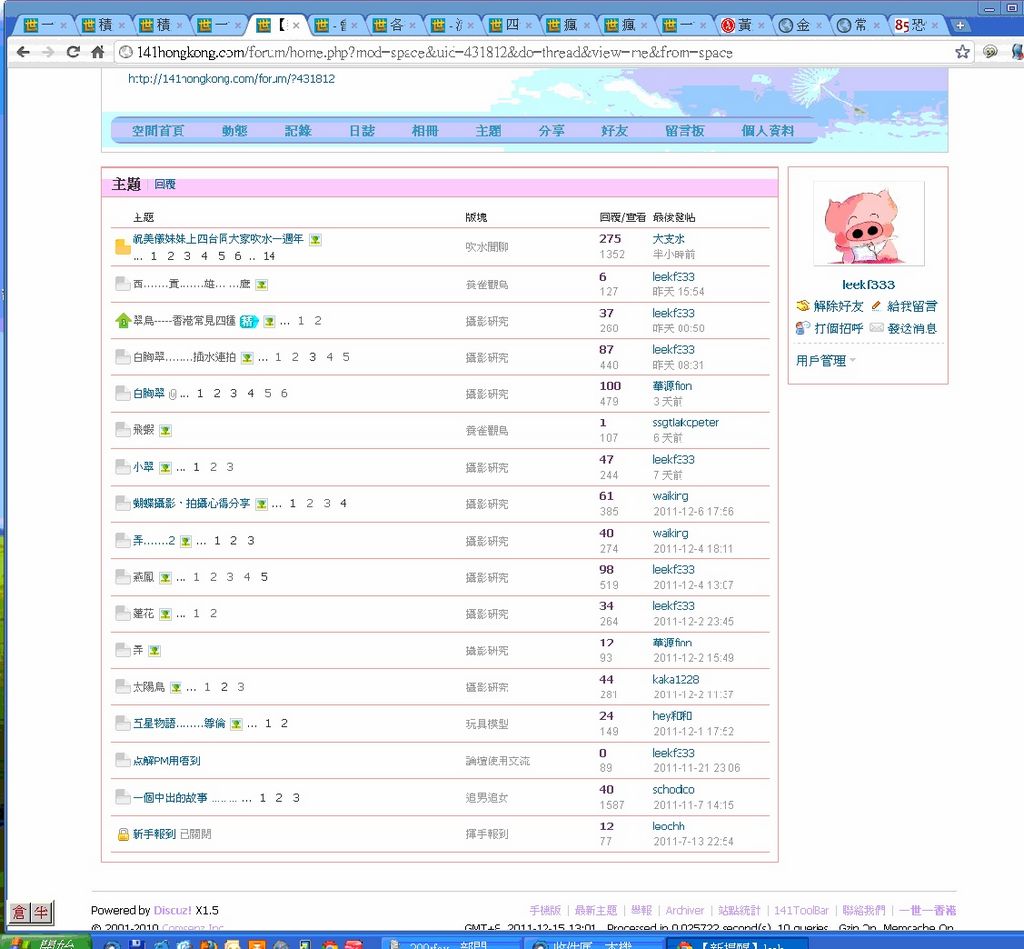The width and height of the screenshot is (1024, 949).
Task: Open the 相冊 navigation tab
Action: pos(425,131)
